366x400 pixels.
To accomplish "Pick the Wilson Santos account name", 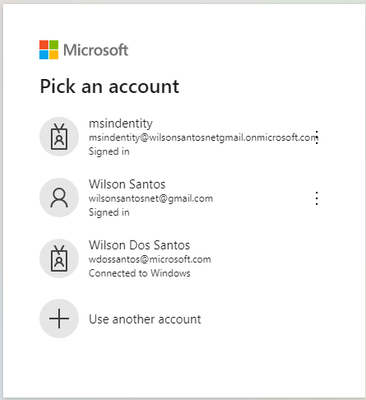I will 127,184.
